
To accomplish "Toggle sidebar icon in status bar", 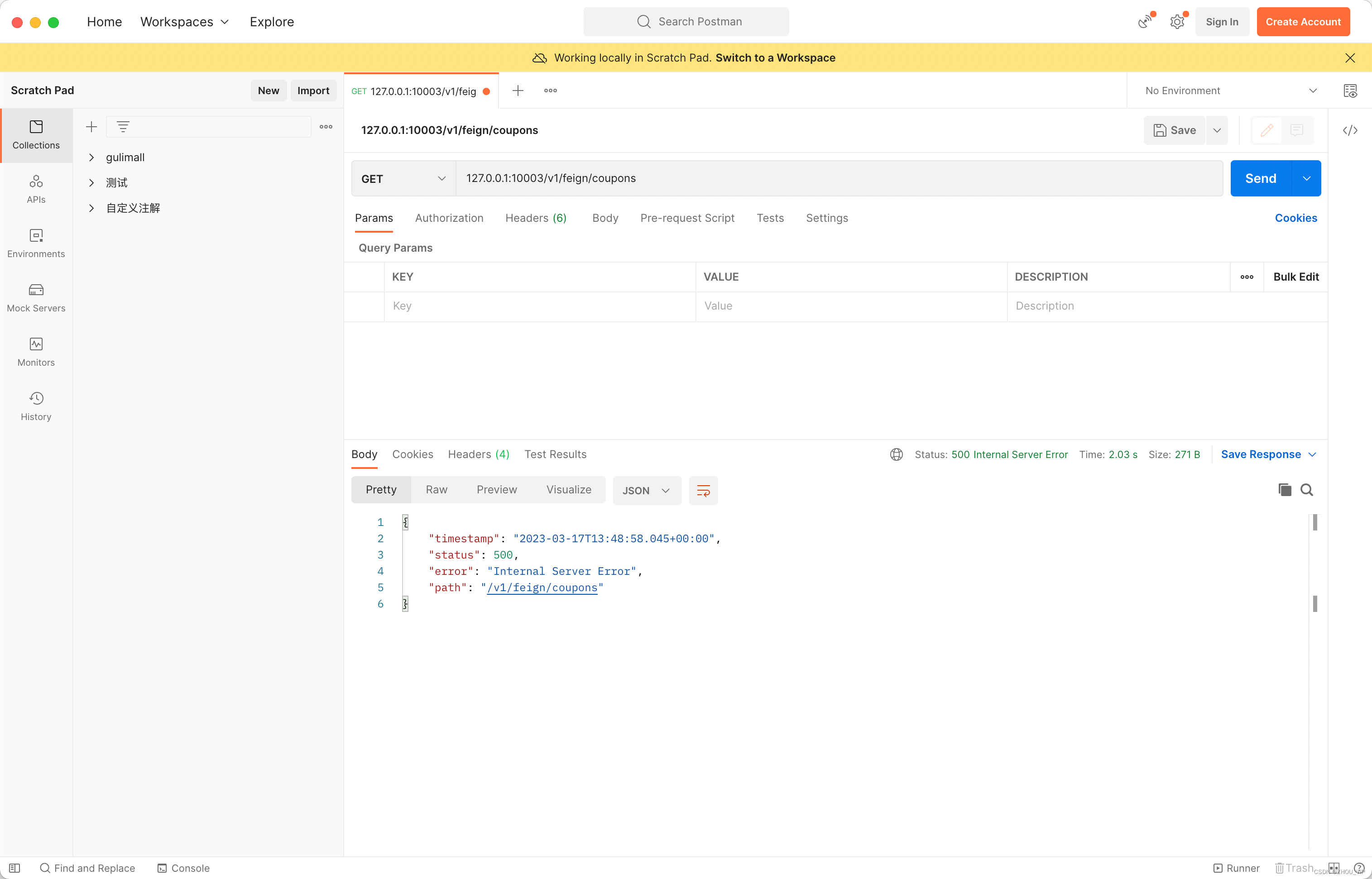I will tap(15, 868).
